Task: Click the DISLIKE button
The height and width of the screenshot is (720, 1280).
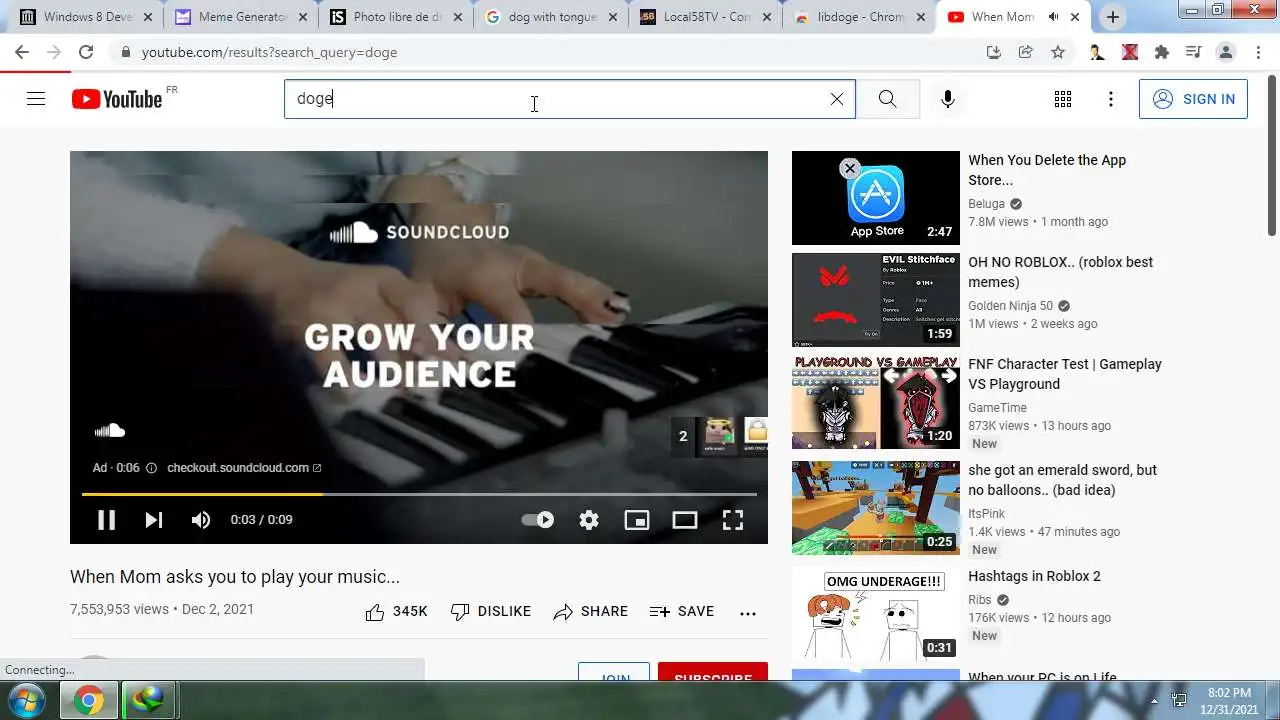Action: [490, 612]
